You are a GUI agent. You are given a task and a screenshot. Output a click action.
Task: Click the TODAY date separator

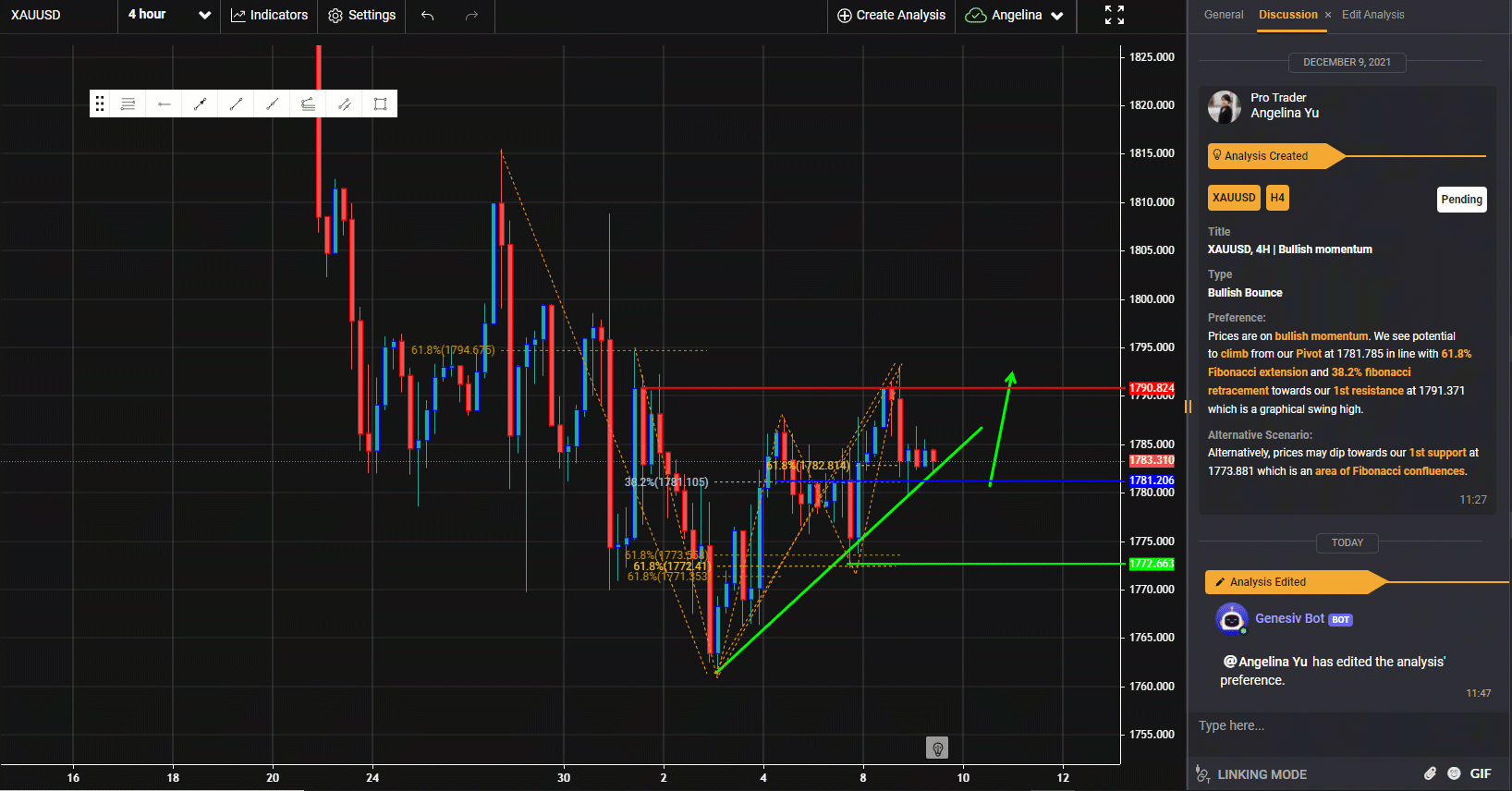tap(1347, 542)
